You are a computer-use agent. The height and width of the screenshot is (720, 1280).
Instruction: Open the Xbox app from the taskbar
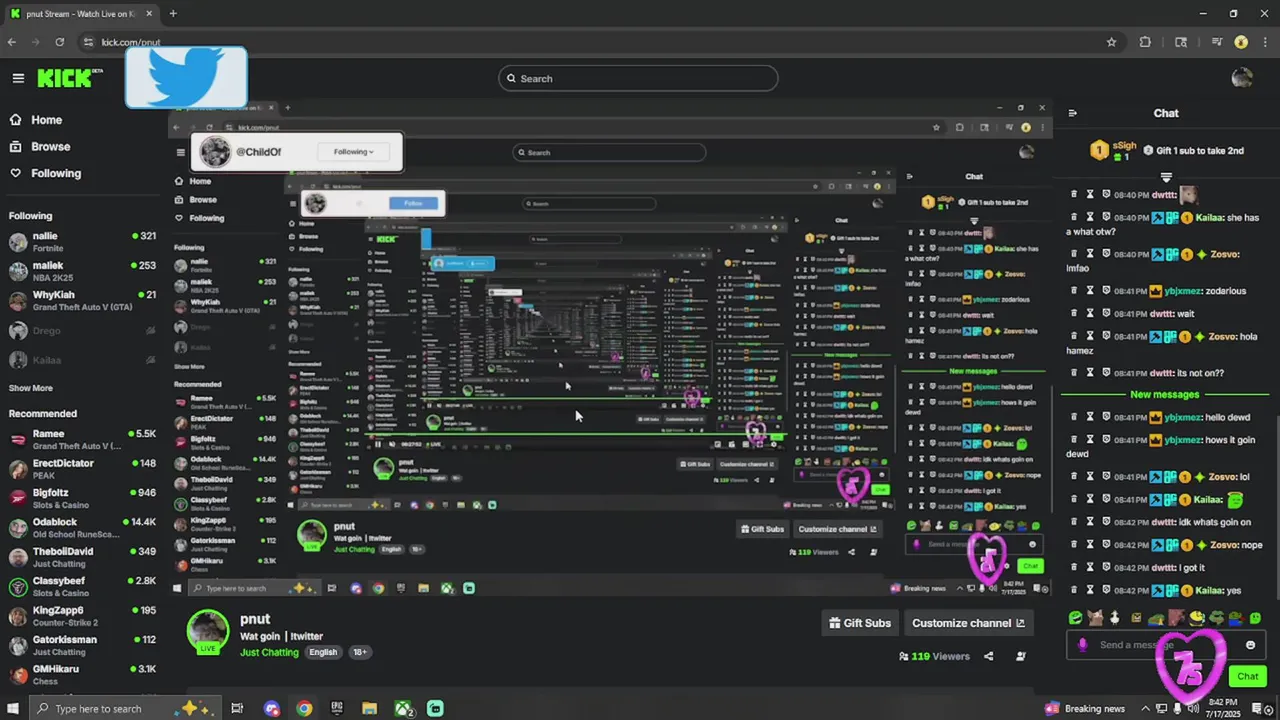coord(403,708)
